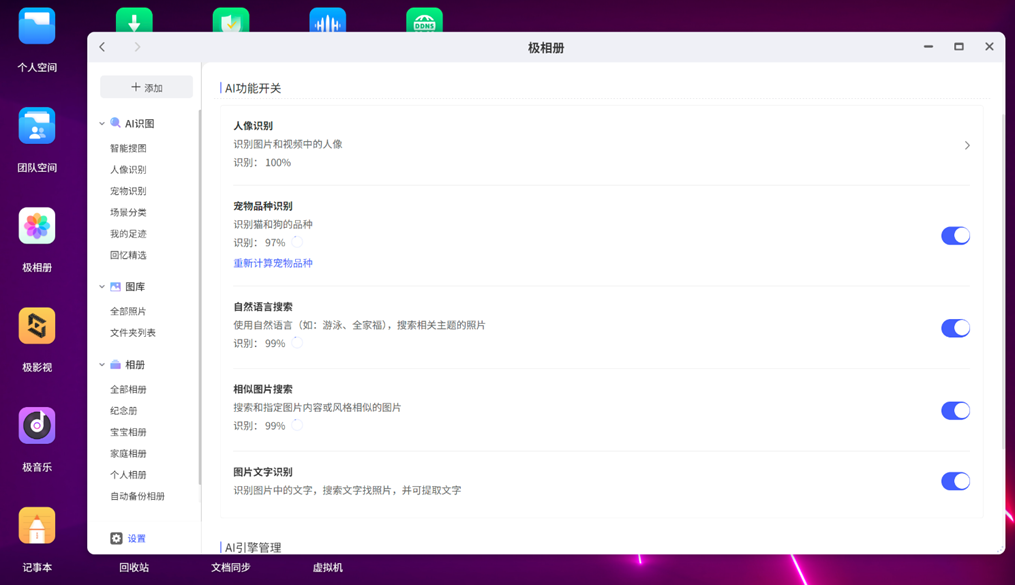Image resolution: width=1015 pixels, height=585 pixels.
Task: Open the blue sound-wave desktop icon
Action: 328,20
